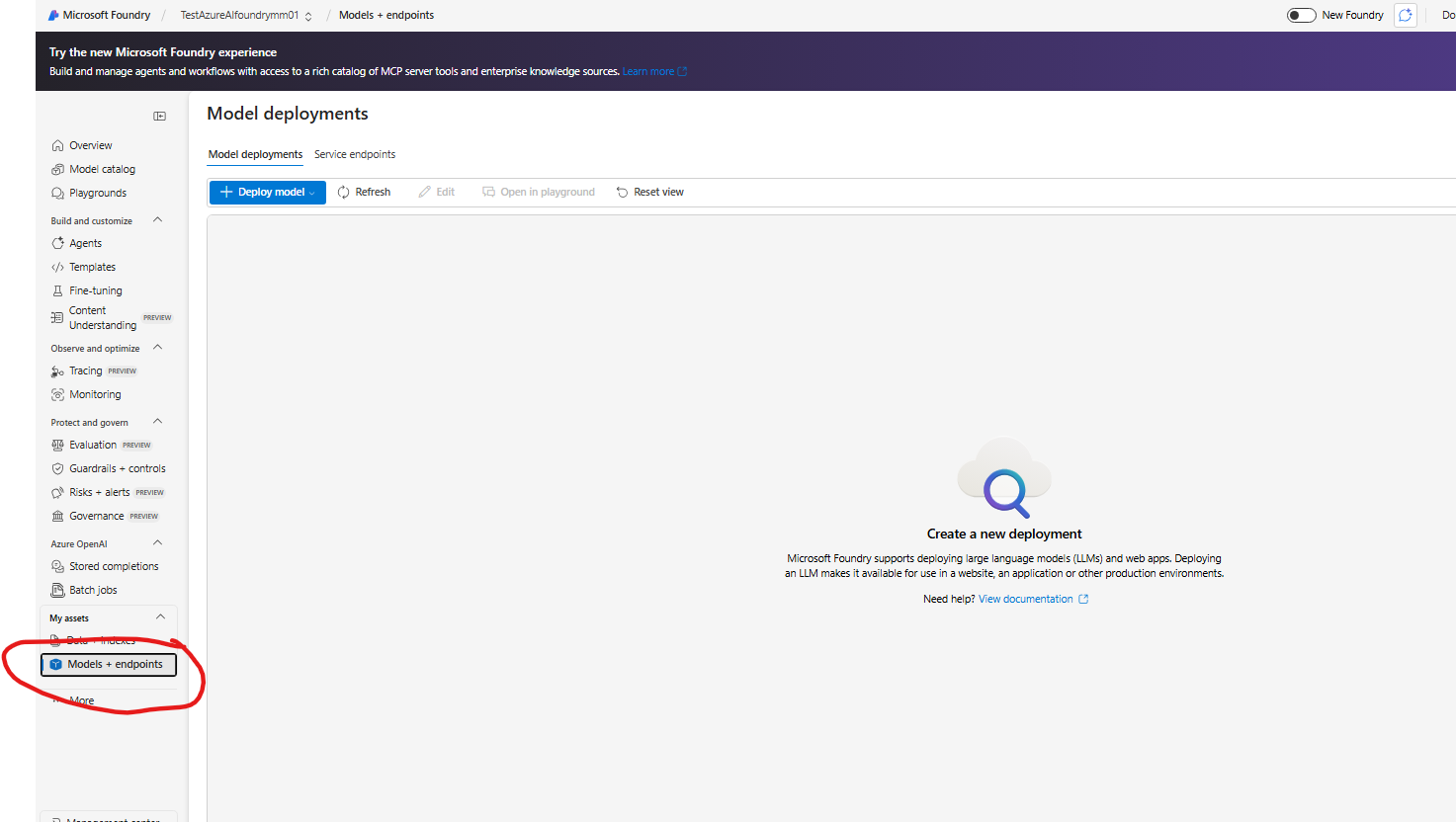Toggle the New Foundry switch
The height and width of the screenshot is (822, 1456).
coord(1301,15)
